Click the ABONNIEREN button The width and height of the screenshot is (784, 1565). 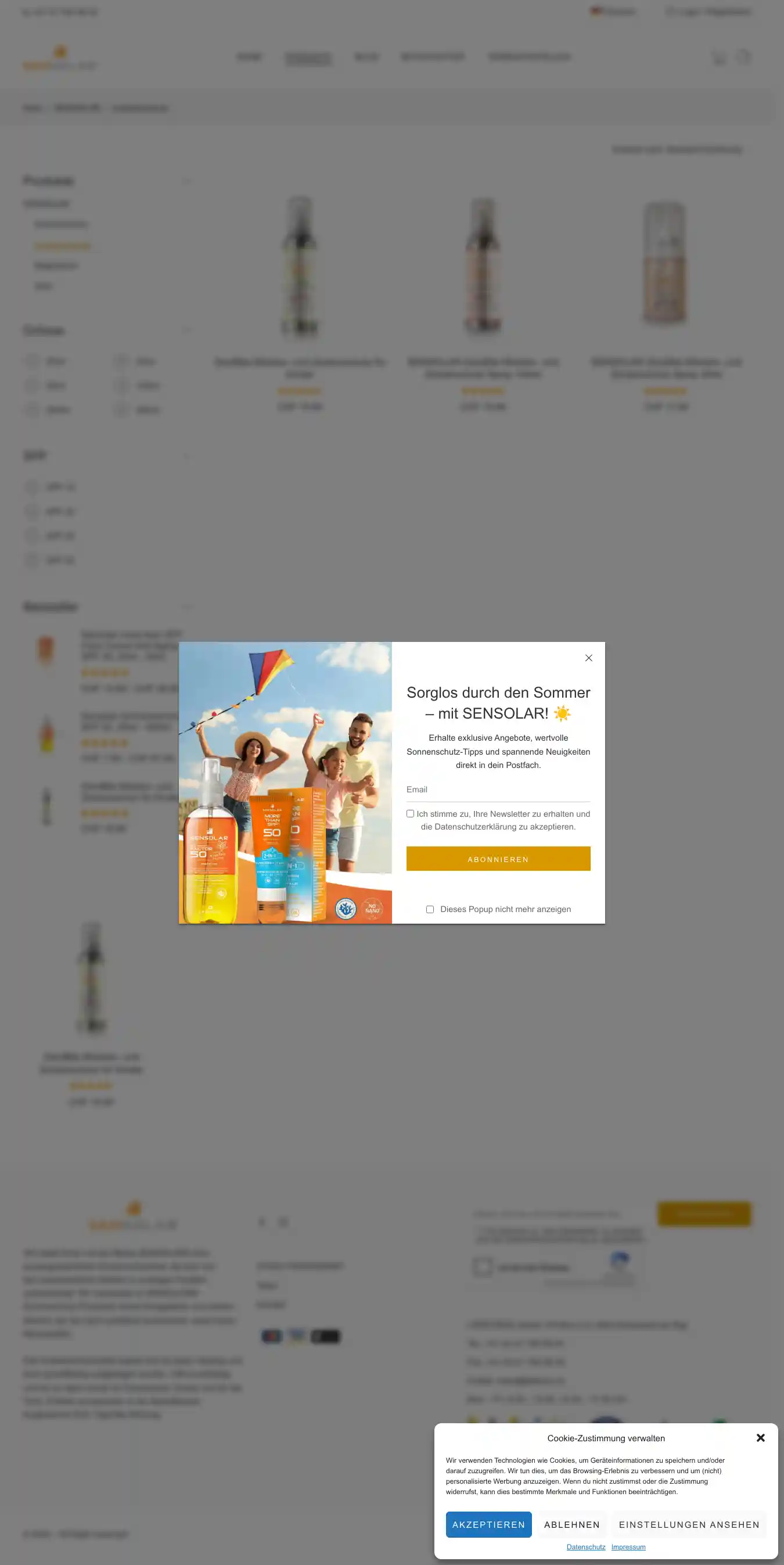point(498,859)
